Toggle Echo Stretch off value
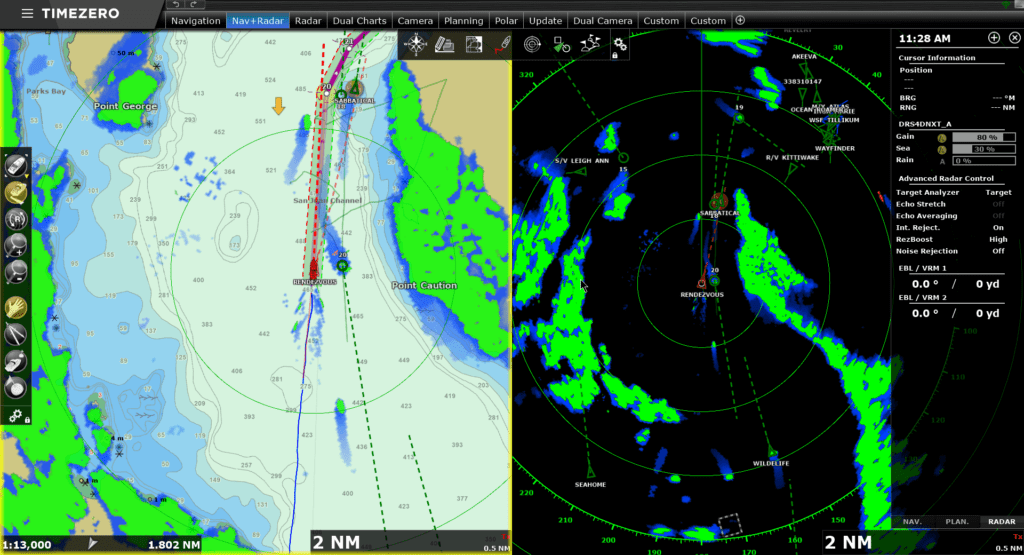 (x=998, y=204)
